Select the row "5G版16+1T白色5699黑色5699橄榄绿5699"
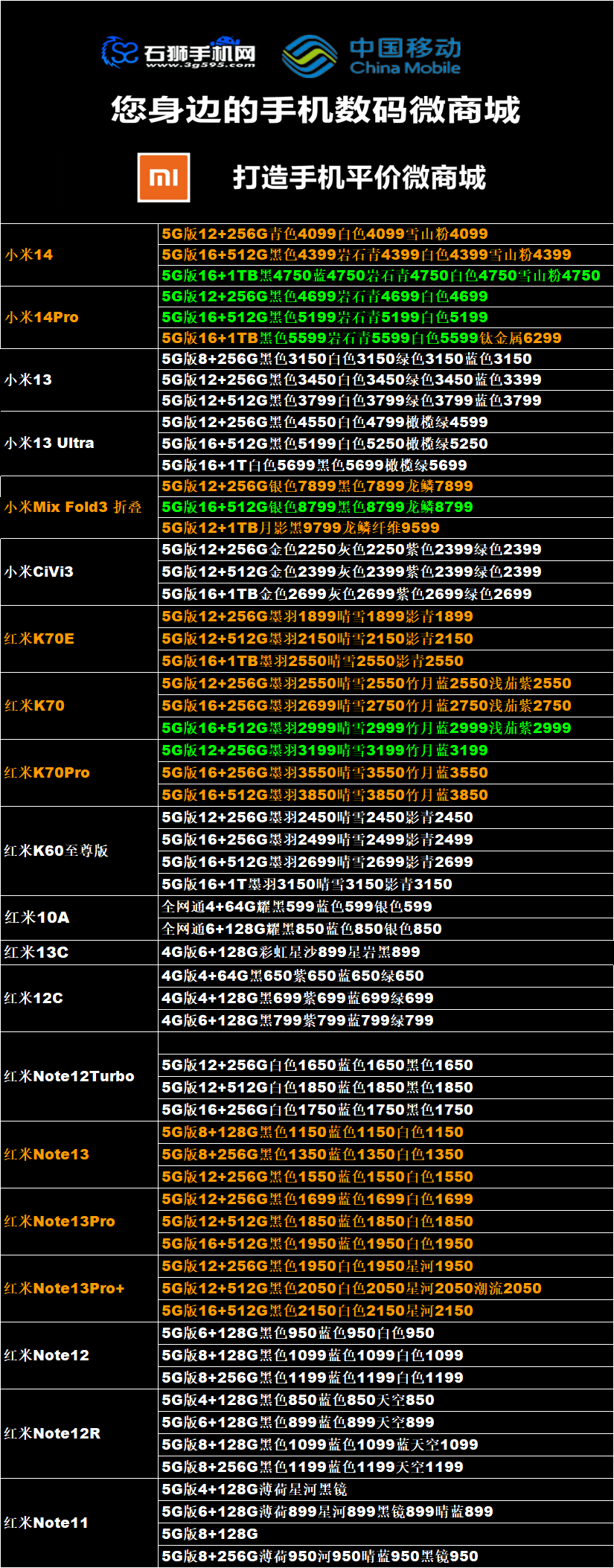The width and height of the screenshot is (614, 1568). click(x=386, y=465)
